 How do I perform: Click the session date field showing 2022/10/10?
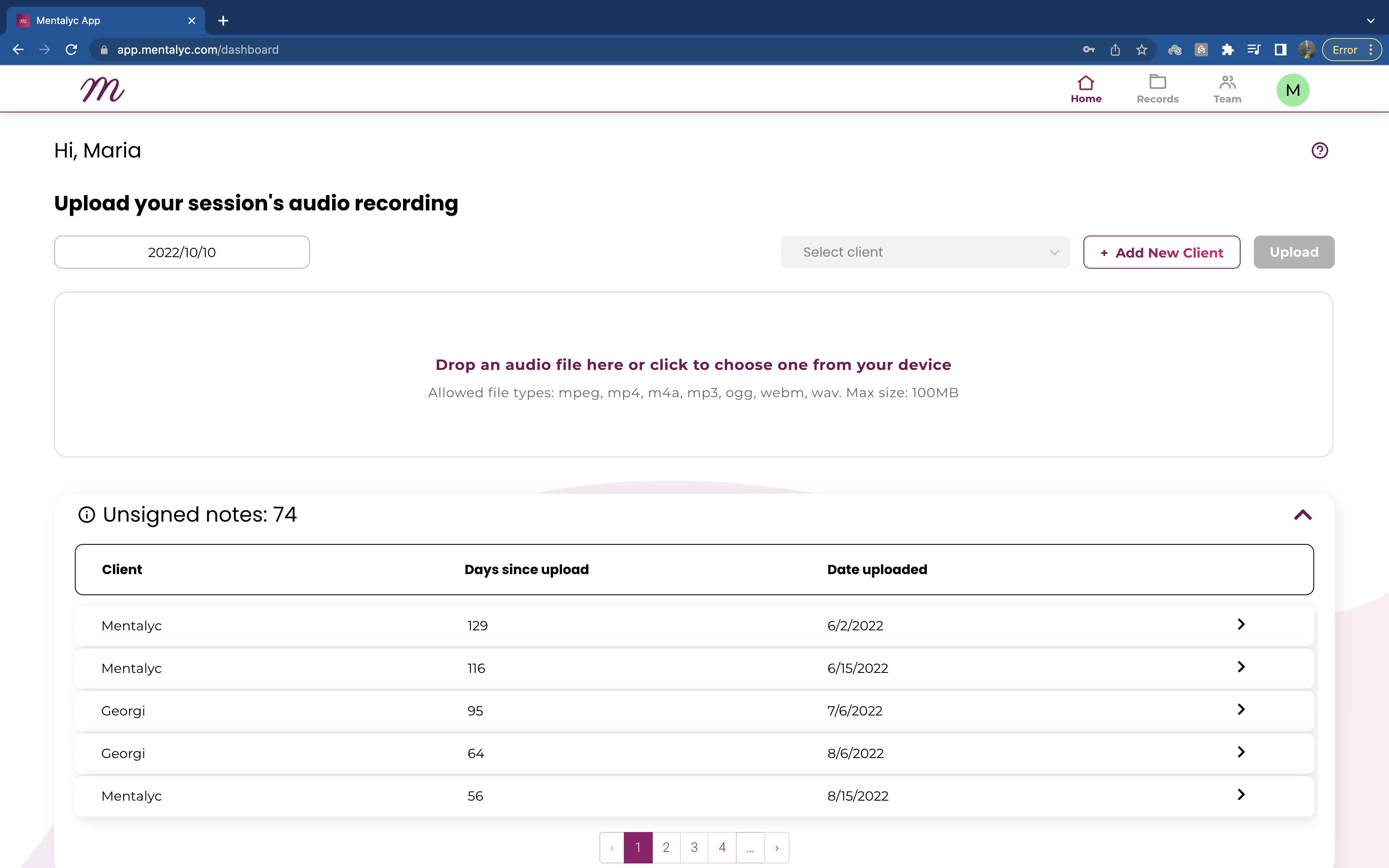pos(181,251)
